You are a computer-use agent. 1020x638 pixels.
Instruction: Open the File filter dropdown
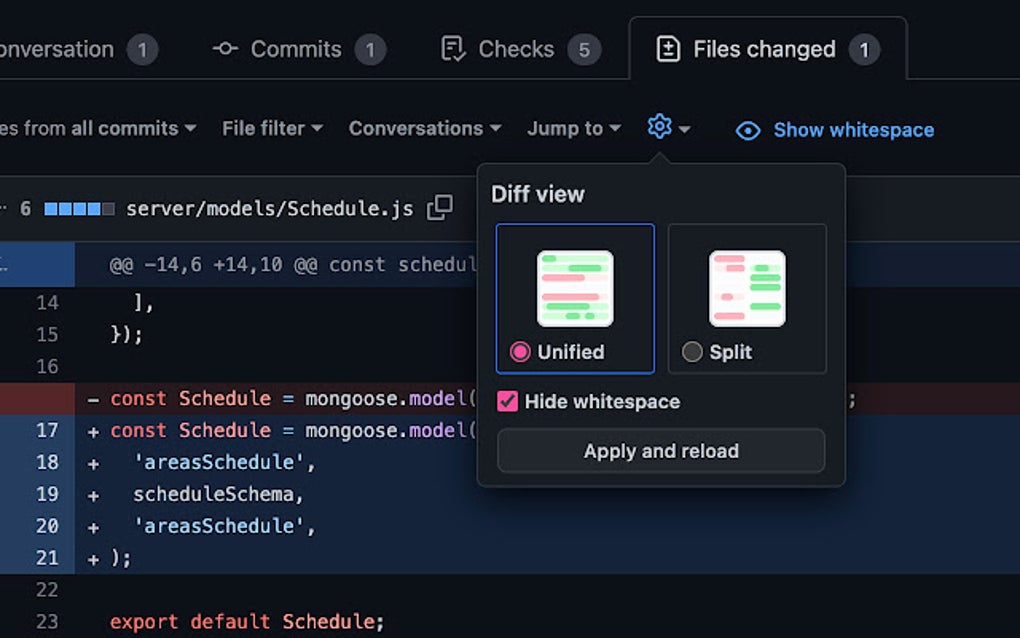tap(272, 128)
